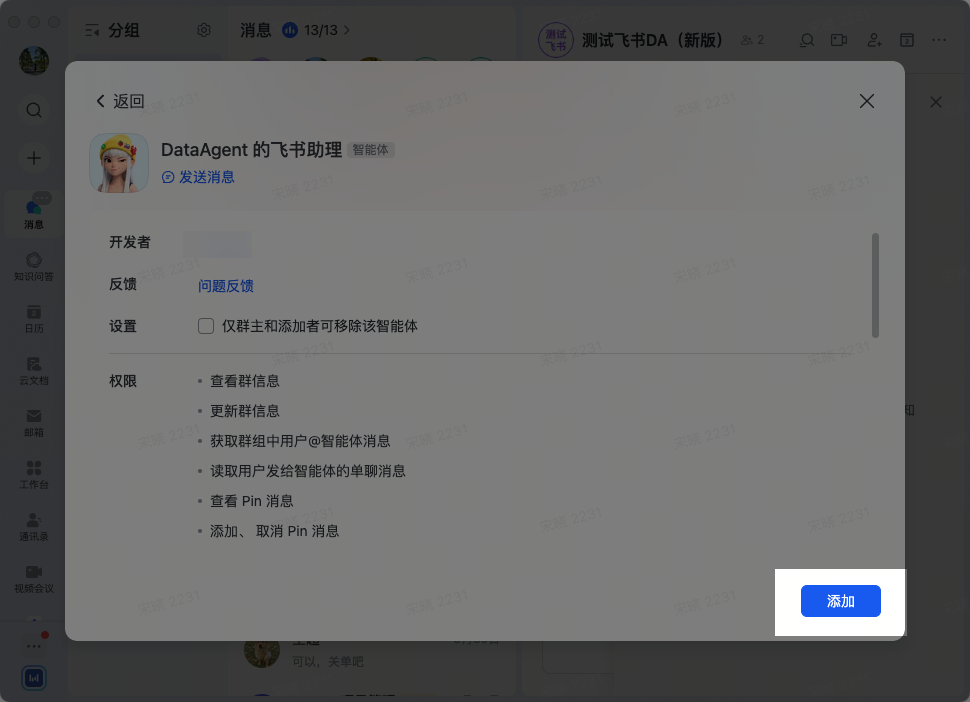Open the 工作台 workbench icon

[34, 475]
